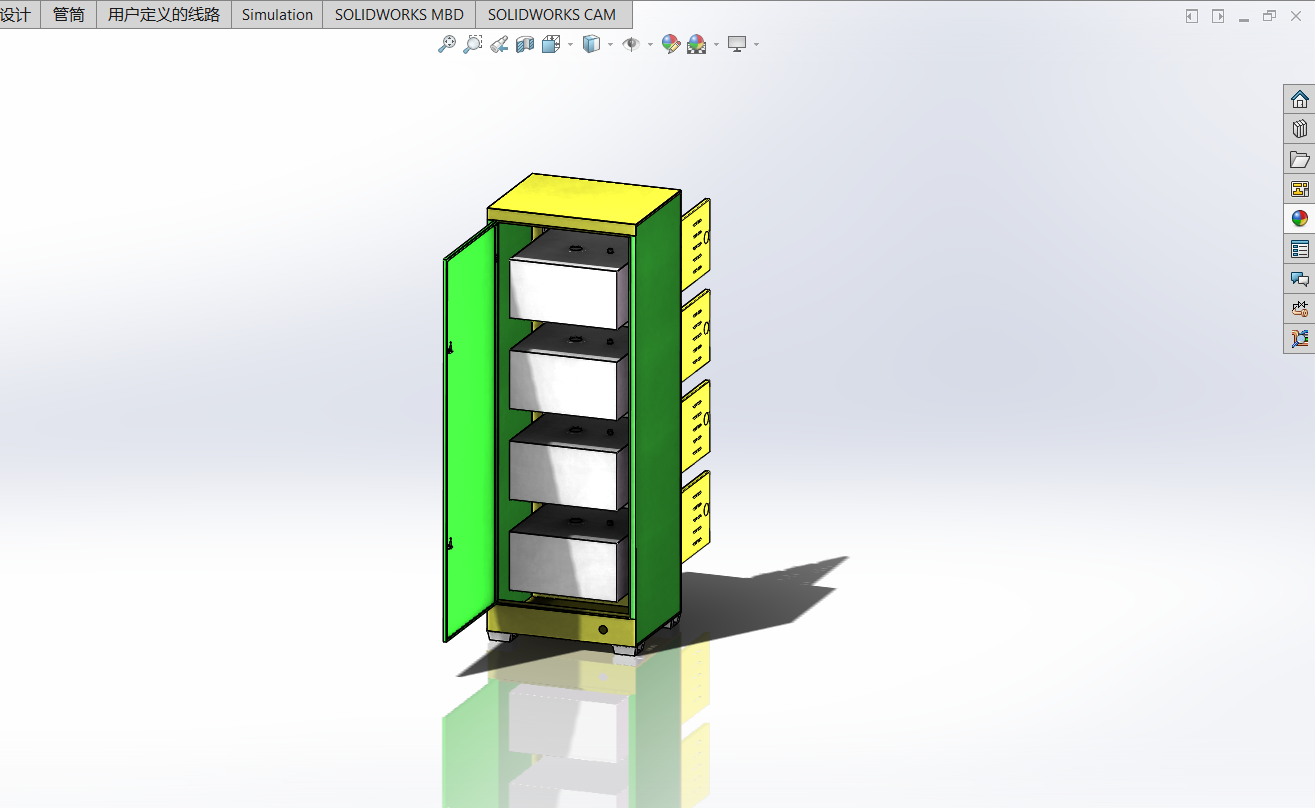This screenshot has height=808, width=1315.
Task: Switch to the 设计 tab
Action: click(x=17, y=14)
